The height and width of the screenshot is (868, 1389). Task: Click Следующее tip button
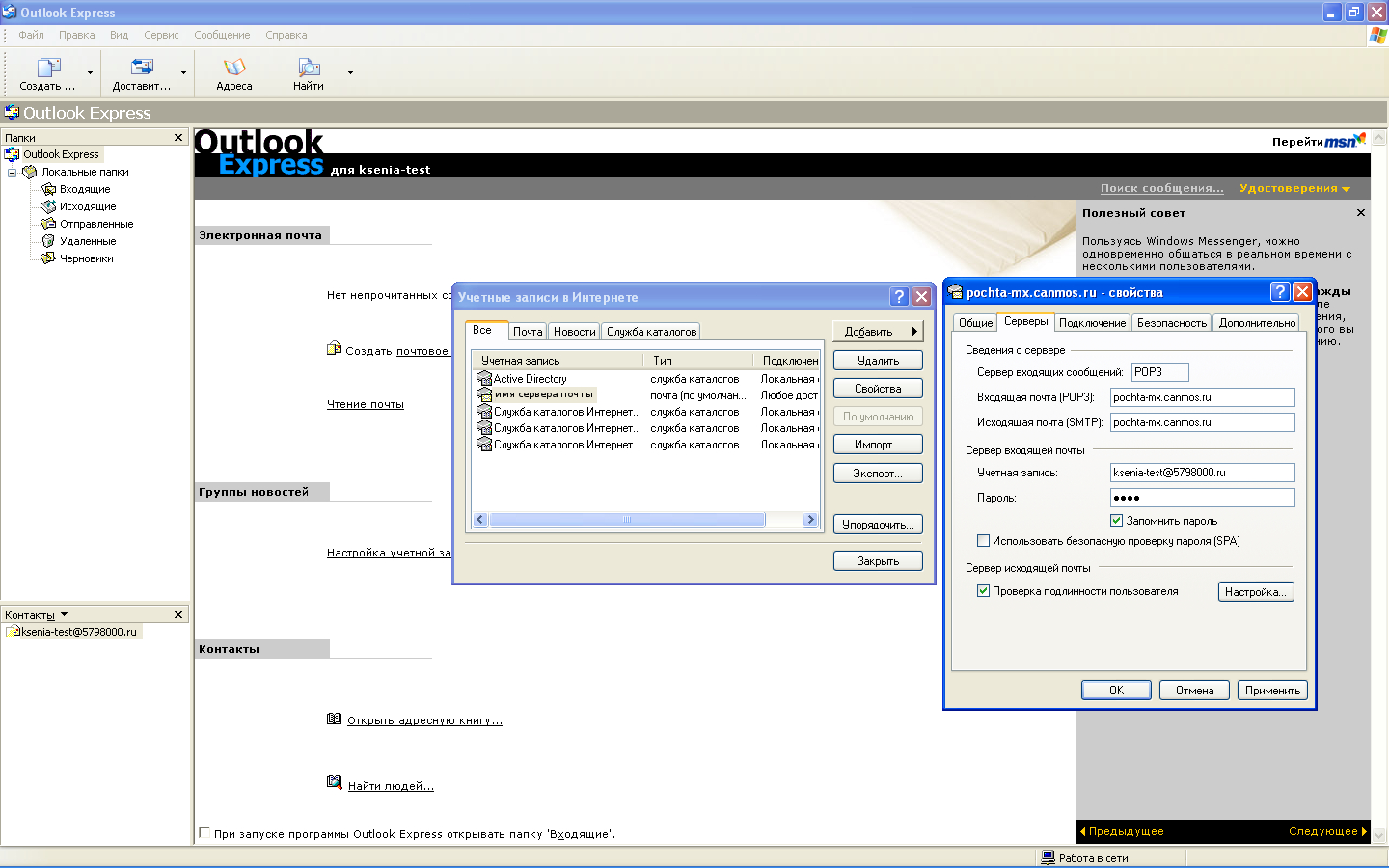(x=1328, y=831)
